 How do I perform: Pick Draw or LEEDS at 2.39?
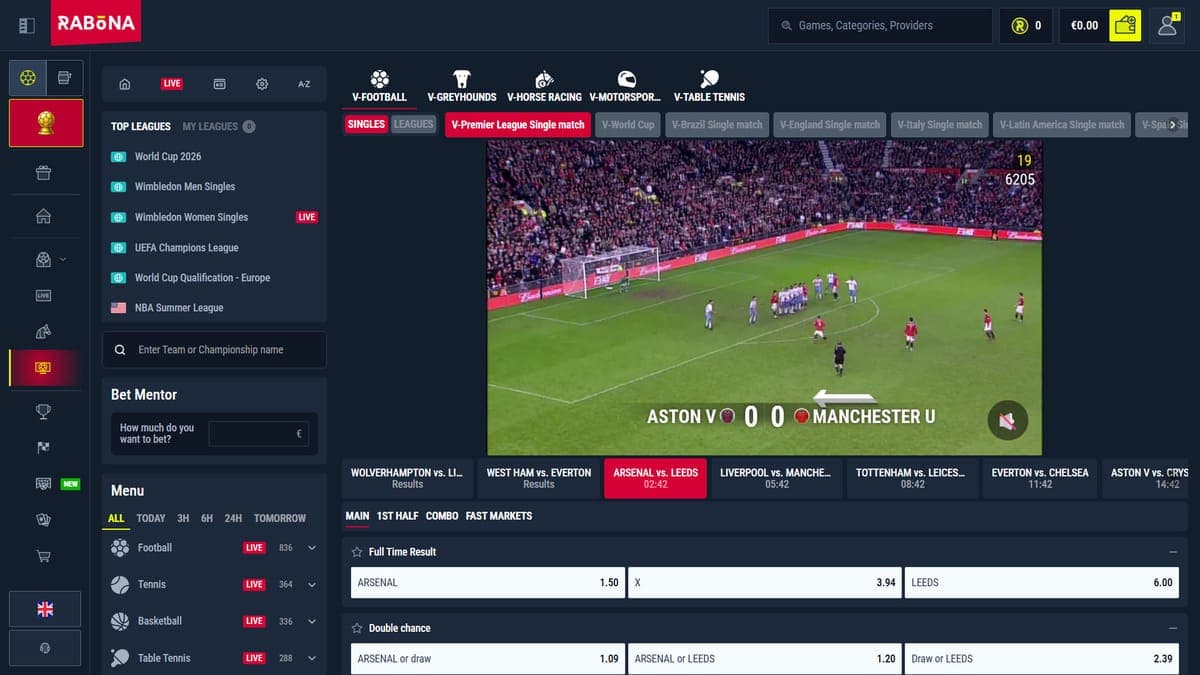click(x=1042, y=659)
